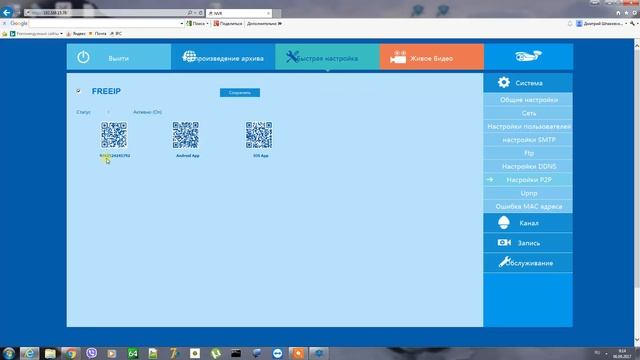The width and height of the screenshot is (640, 360).
Task: Open Internet Explorer from taskbar
Action: pos(29,353)
